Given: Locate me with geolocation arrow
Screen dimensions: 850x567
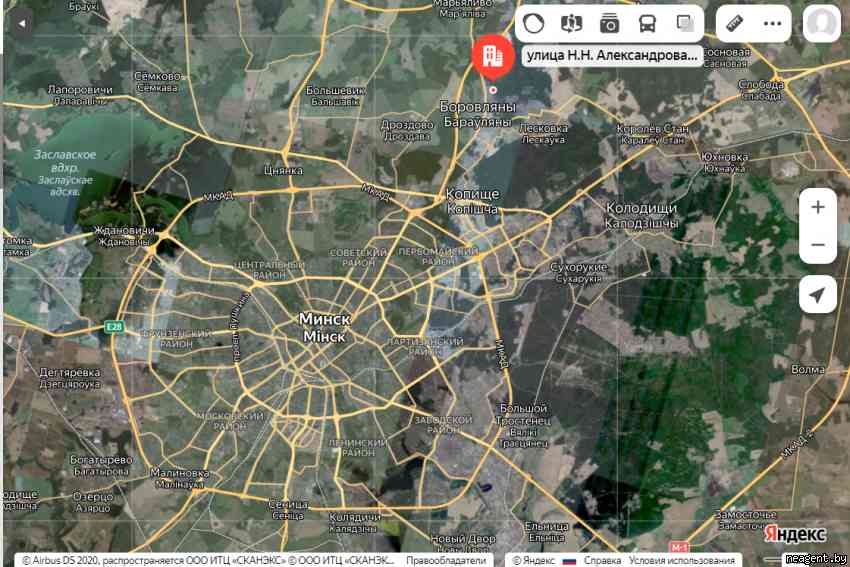Looking at the screenshot, I should coord(818,295).
